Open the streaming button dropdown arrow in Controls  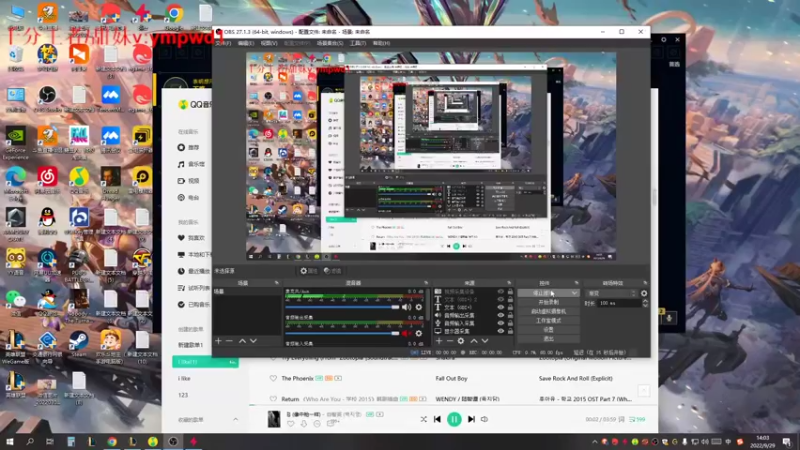(574, 293)
